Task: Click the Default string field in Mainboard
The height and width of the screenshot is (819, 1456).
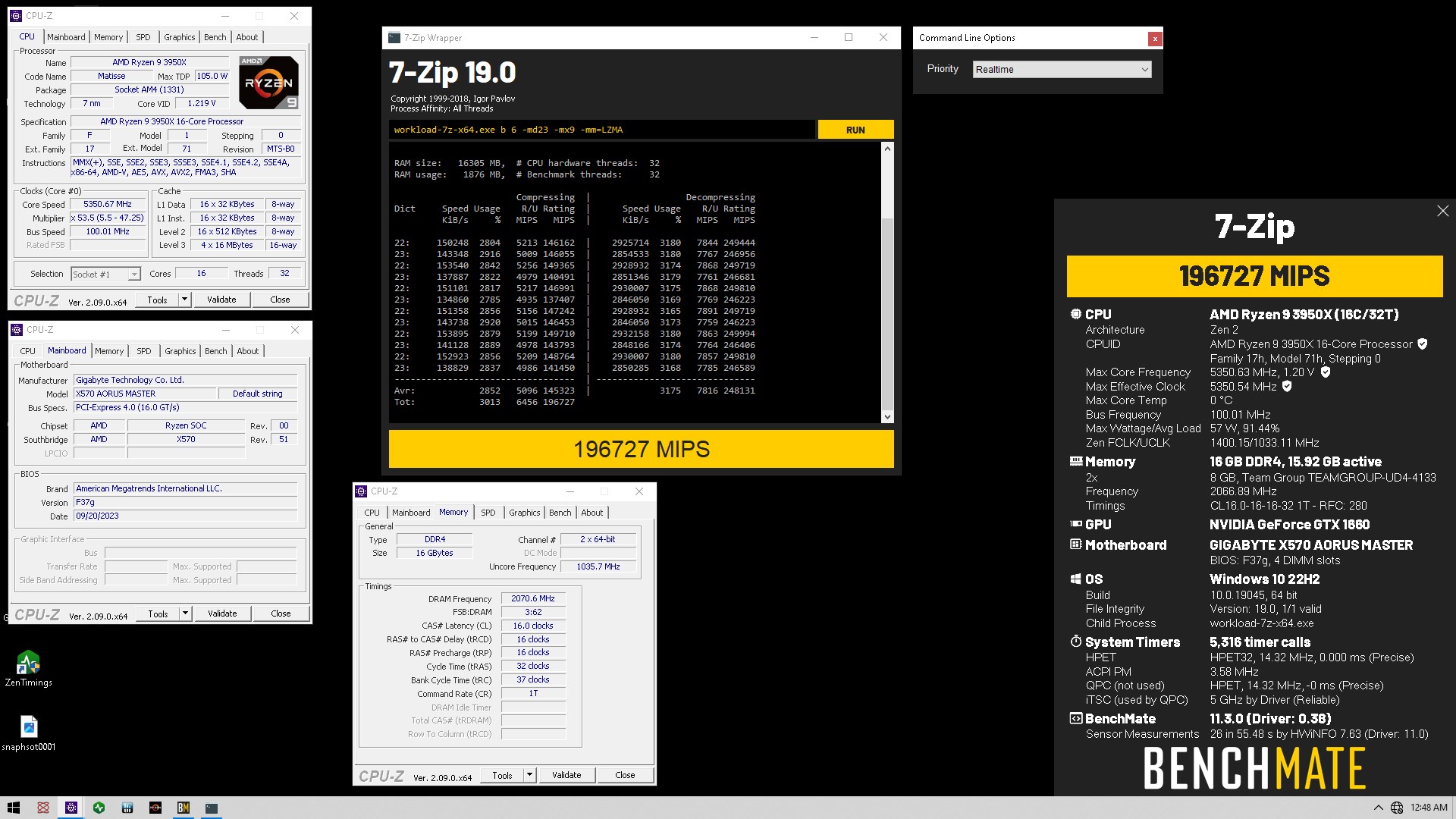Action: [x=258, y=394]
